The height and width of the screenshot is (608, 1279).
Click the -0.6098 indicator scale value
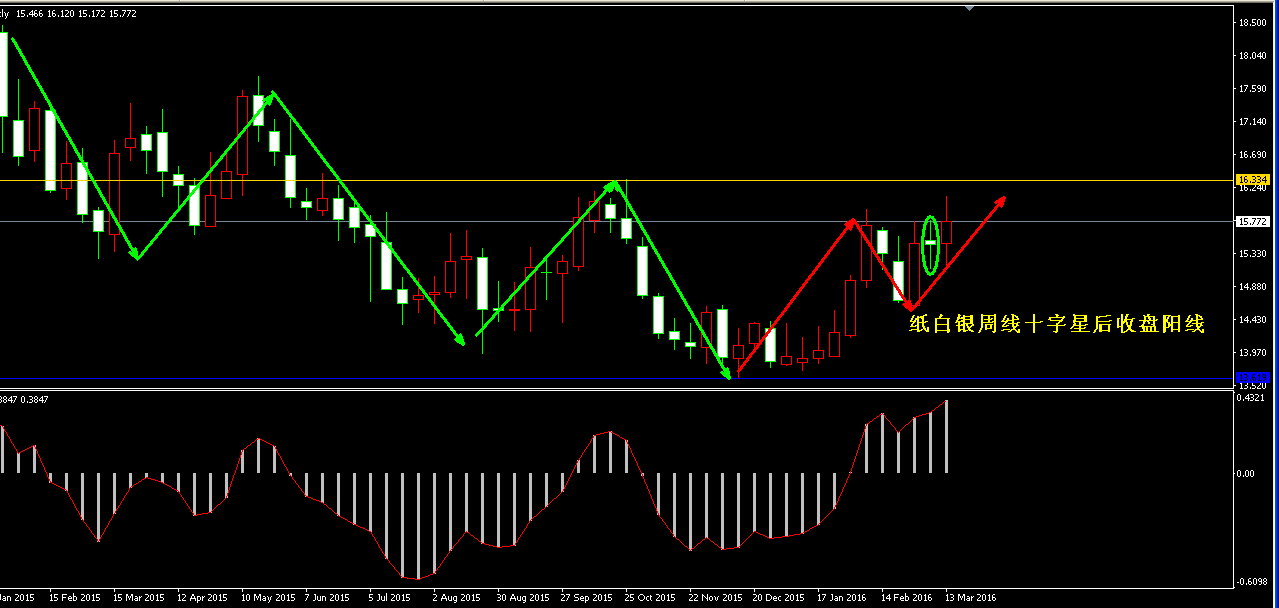1252,582
